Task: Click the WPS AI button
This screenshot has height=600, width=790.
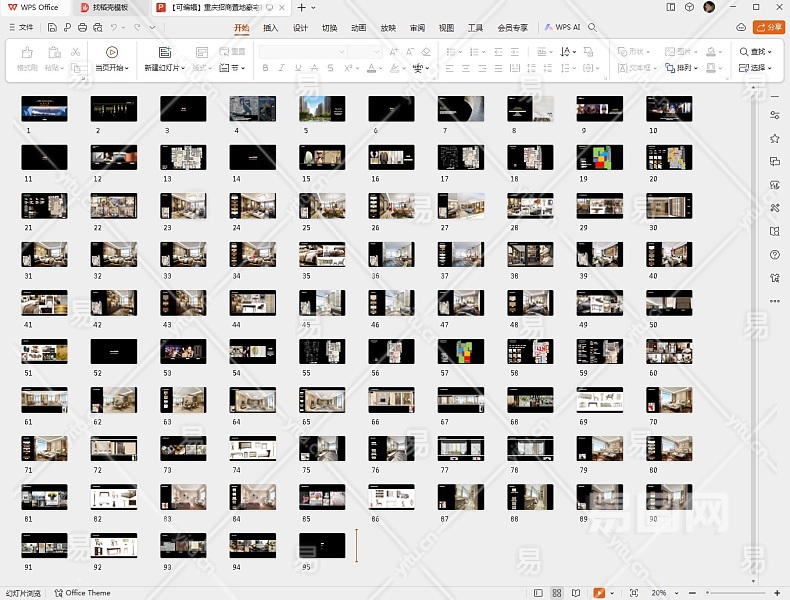Action: [561, 28]
